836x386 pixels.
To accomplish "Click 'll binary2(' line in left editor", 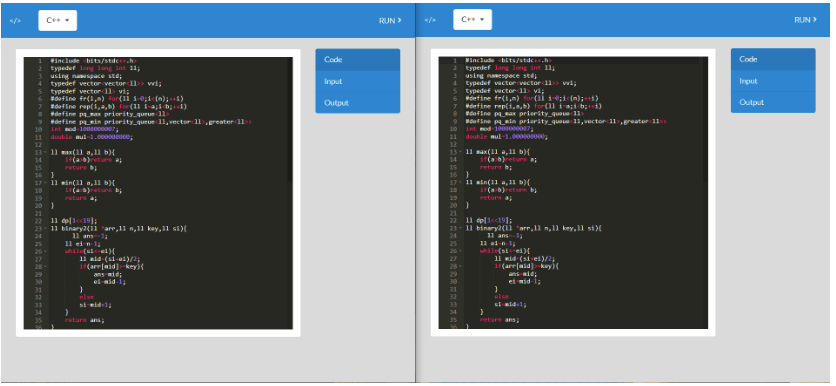I will click(118, 228).
